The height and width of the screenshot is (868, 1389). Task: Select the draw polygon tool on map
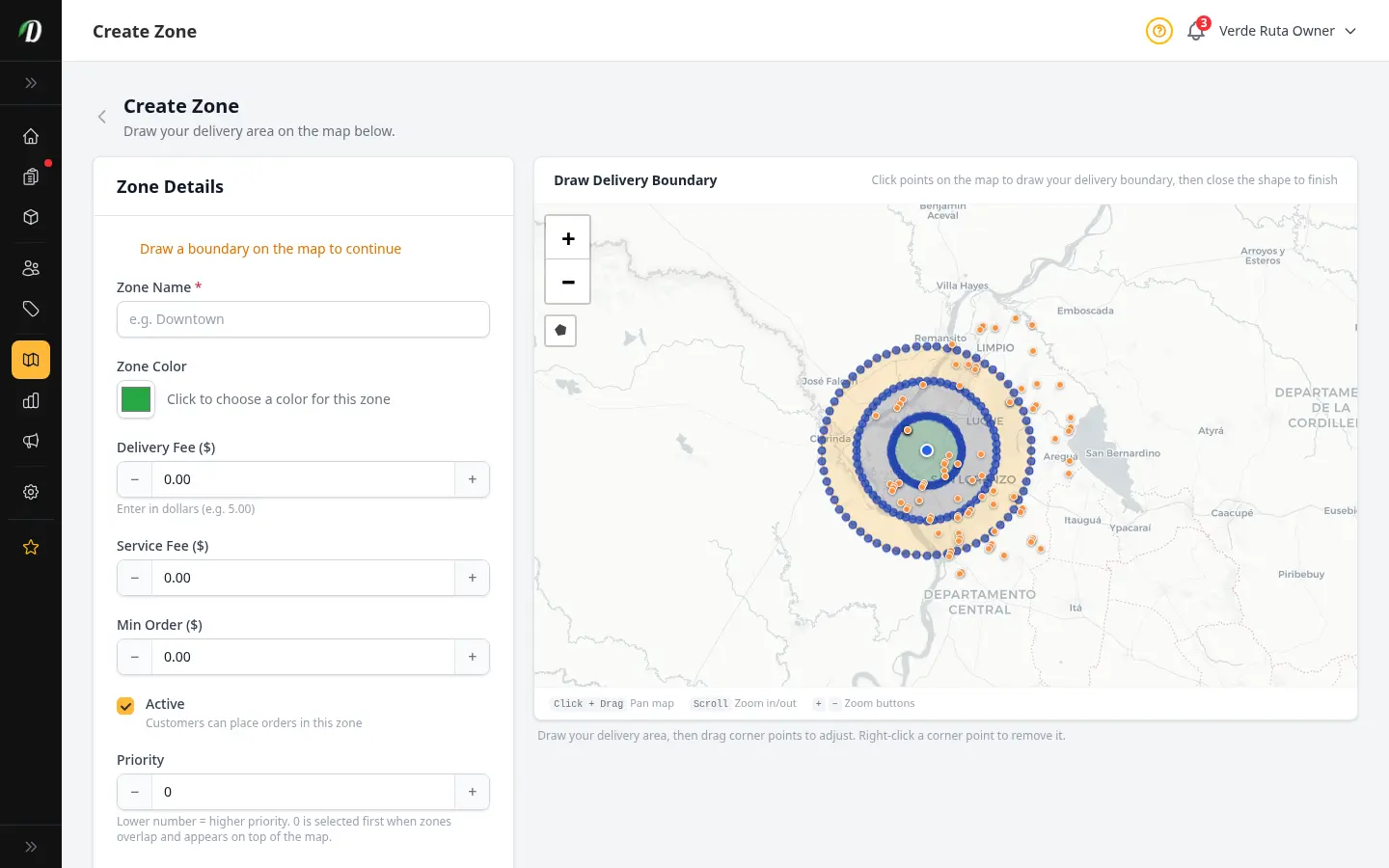tap(560, 331)
